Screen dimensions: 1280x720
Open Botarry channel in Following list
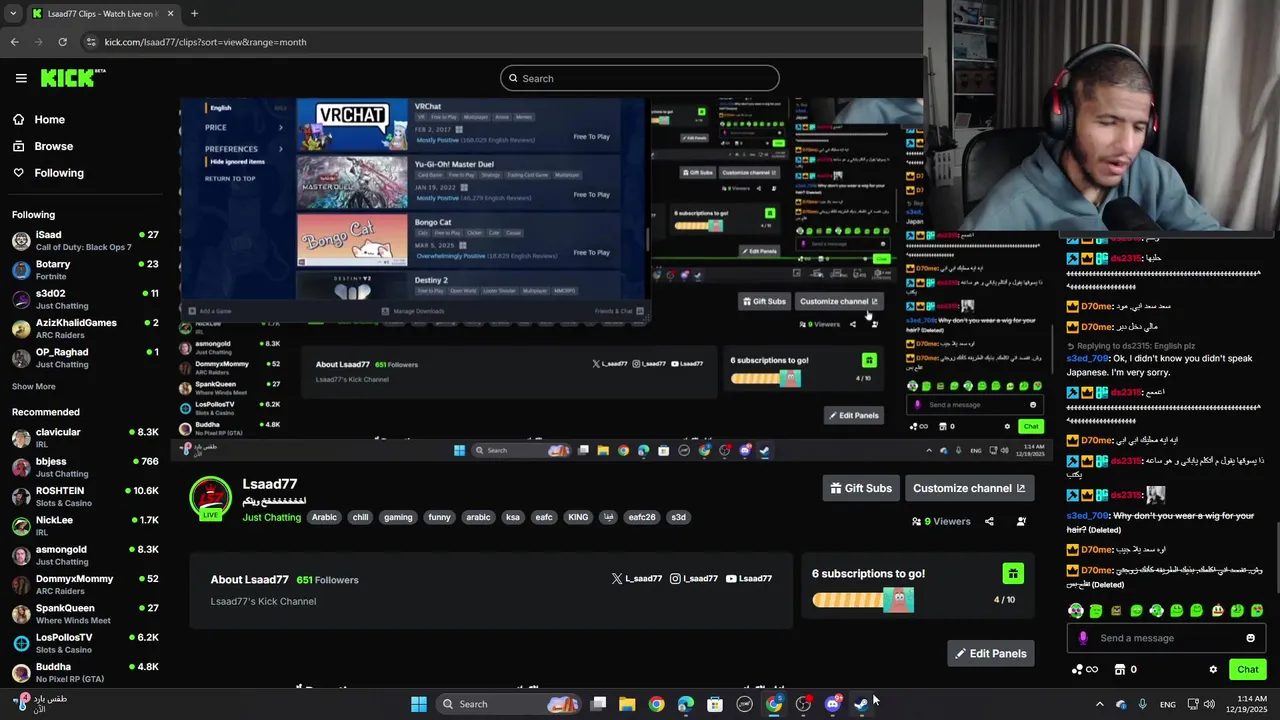(85, 270)
